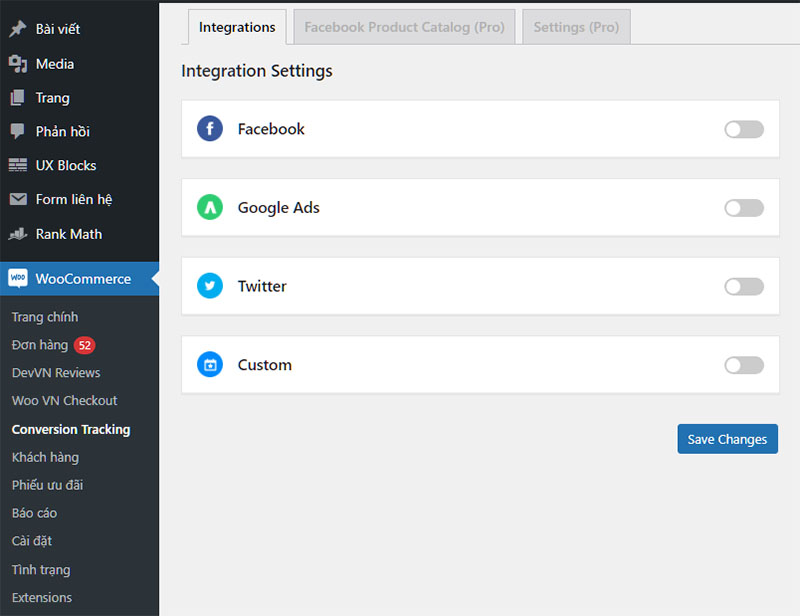The height and width of the screenshot is (616, 800).
Task: Click the red 52 orders badge
Action: click(x=85, y=346)
